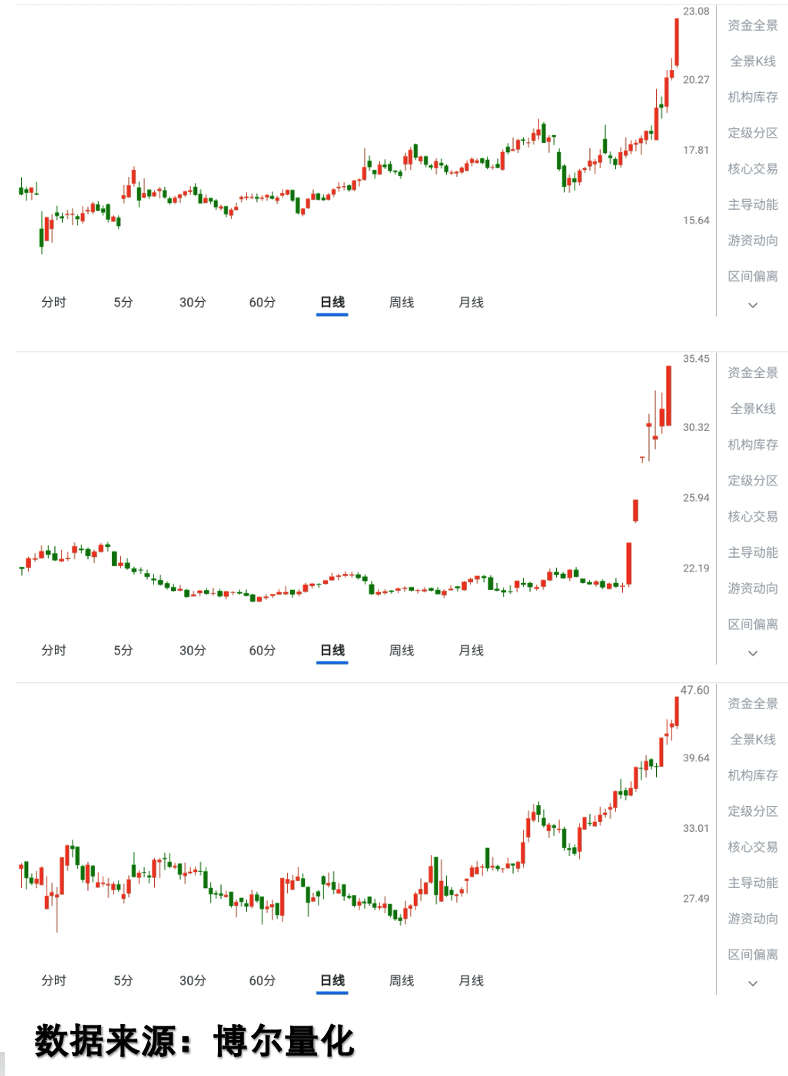Open 区间偏离 in bottom chart sidebar
788x1076 pixels.
(753, 954)
